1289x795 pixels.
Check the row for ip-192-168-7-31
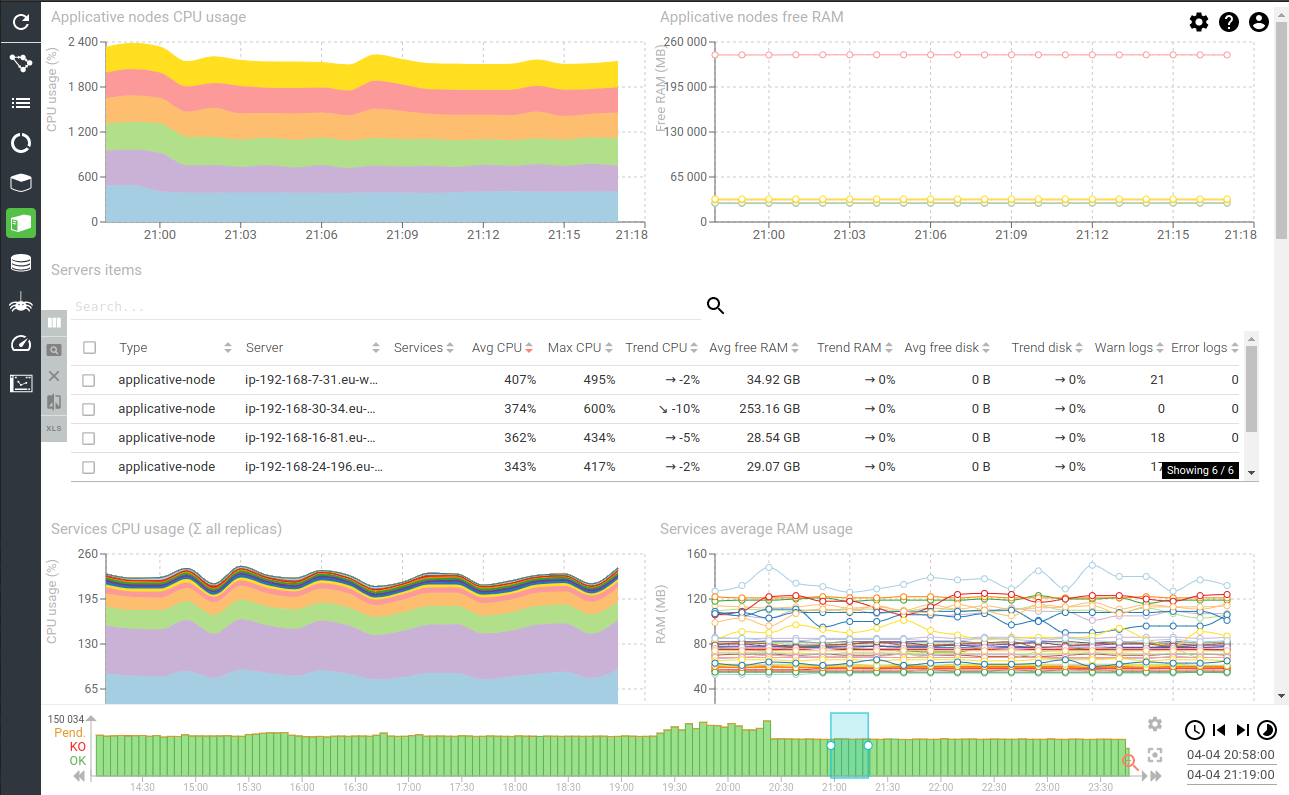pyautogui.click(x=89, y=380)
